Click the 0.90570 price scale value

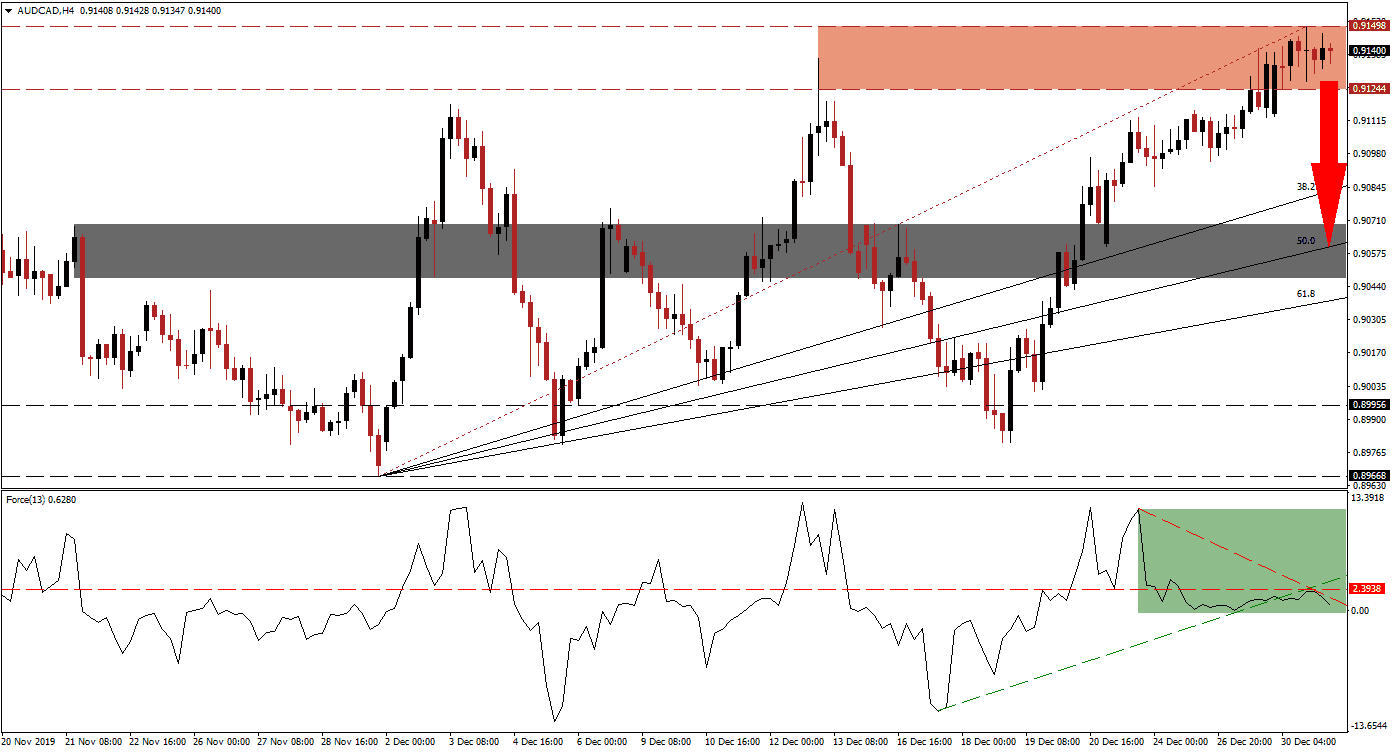tap(1367, 252)
